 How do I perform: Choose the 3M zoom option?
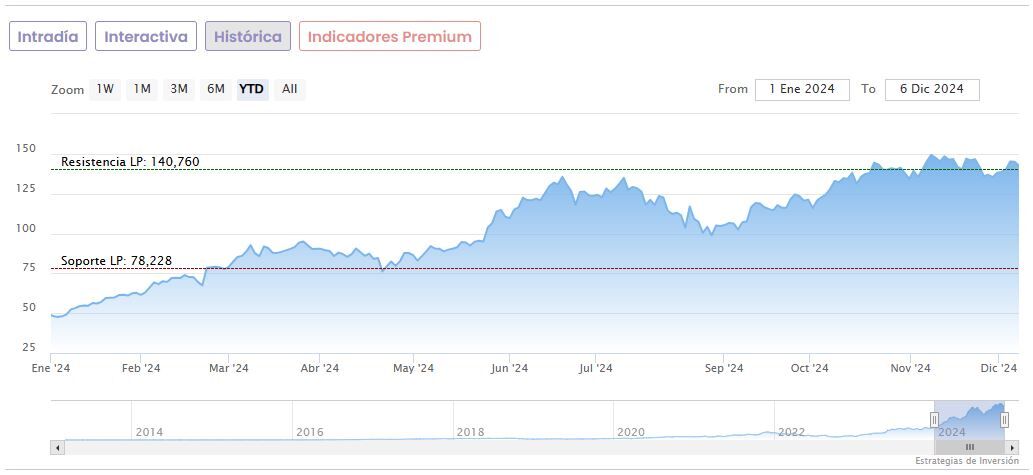pos(179,89)
